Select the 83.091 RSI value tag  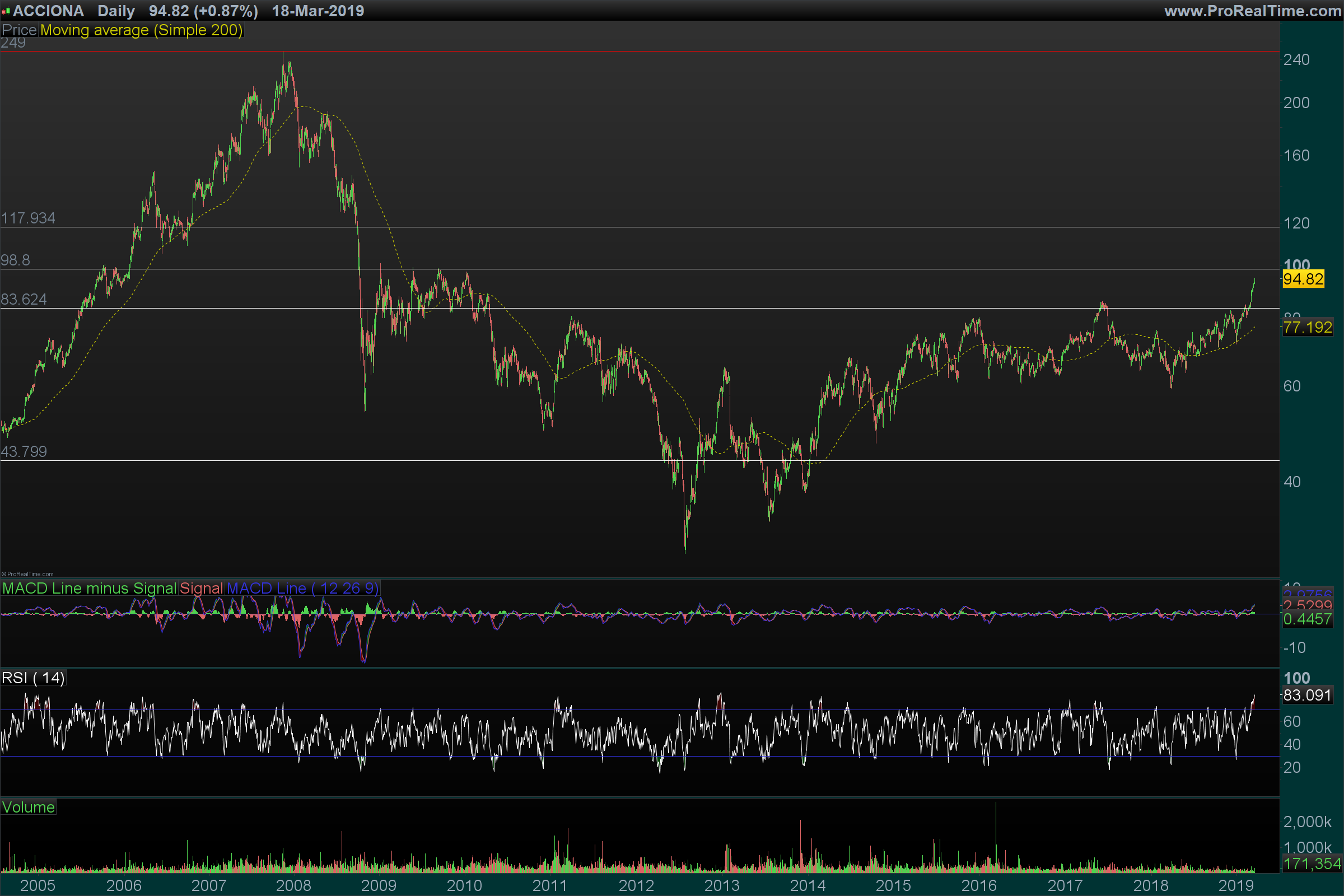1307,696
